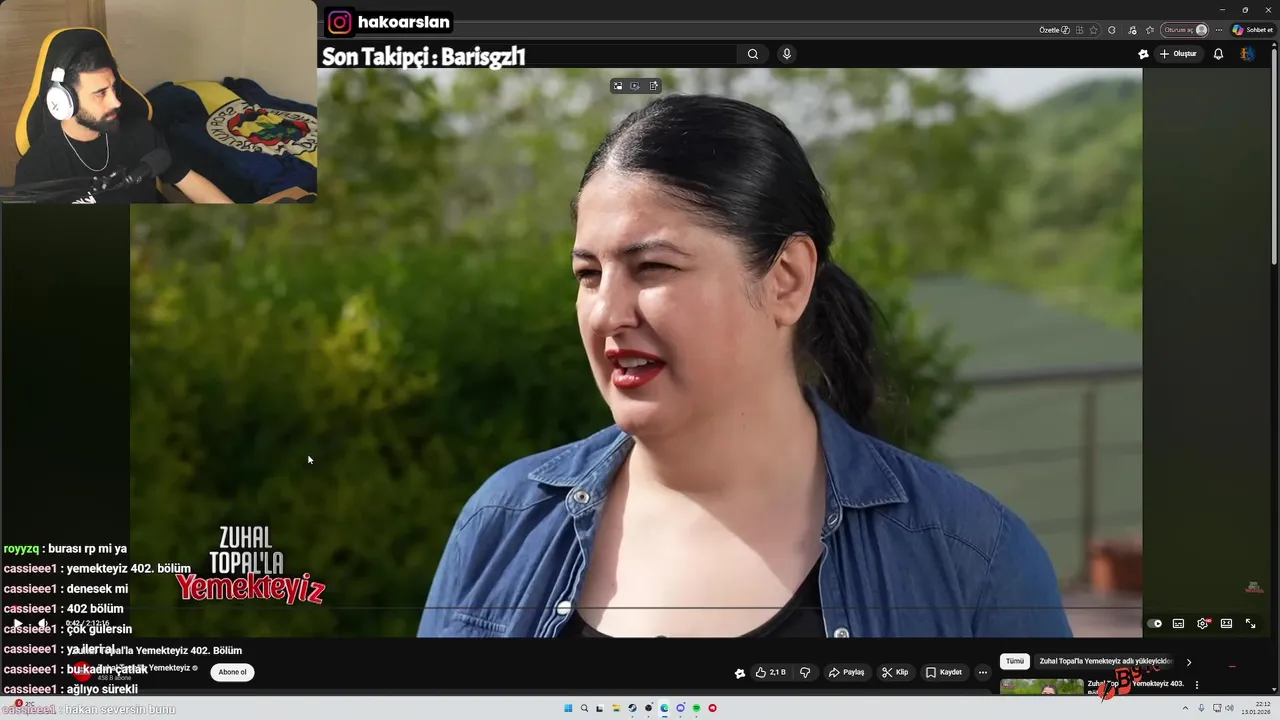Click sparkle ask icon left of like
This screenshot has height=720, width=1280.
(x=740, y=673)
